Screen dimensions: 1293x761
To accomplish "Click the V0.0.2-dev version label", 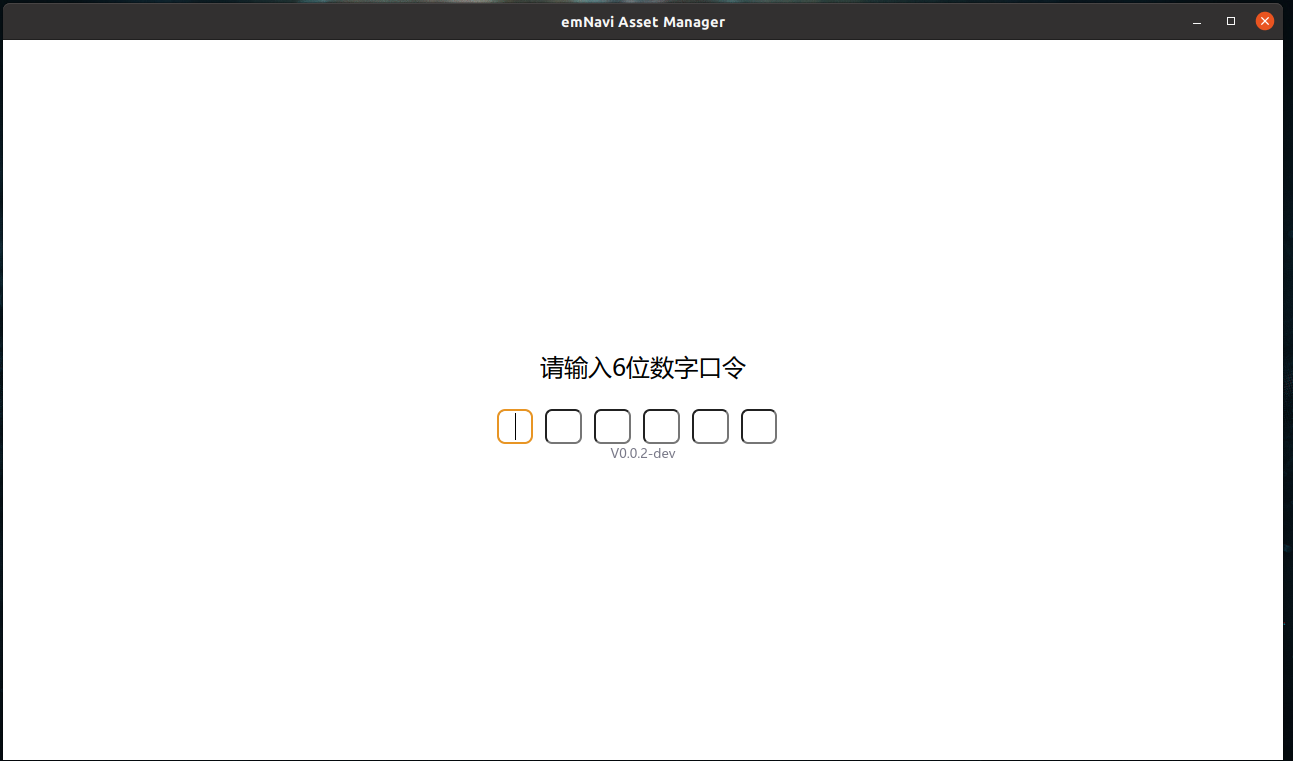I will 643,454.
